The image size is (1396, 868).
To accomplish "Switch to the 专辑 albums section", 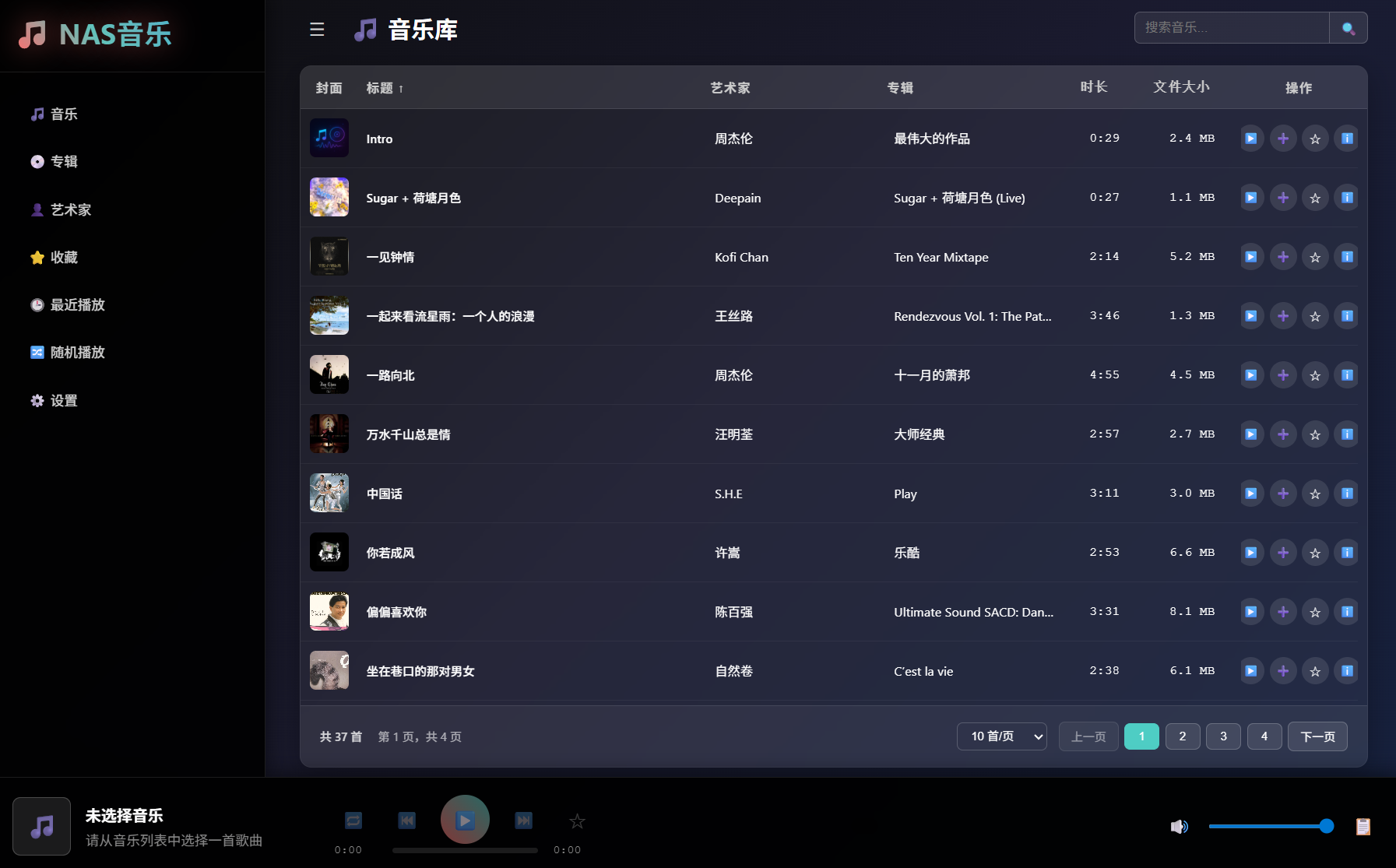I will pos(65,161).
